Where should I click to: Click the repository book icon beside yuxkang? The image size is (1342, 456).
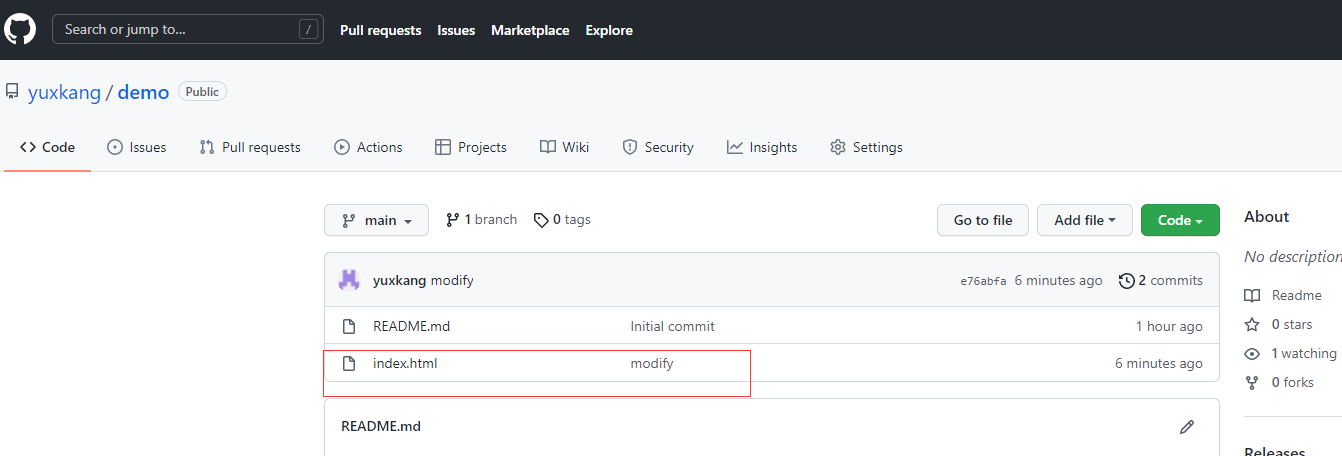[x=12, y=92]
